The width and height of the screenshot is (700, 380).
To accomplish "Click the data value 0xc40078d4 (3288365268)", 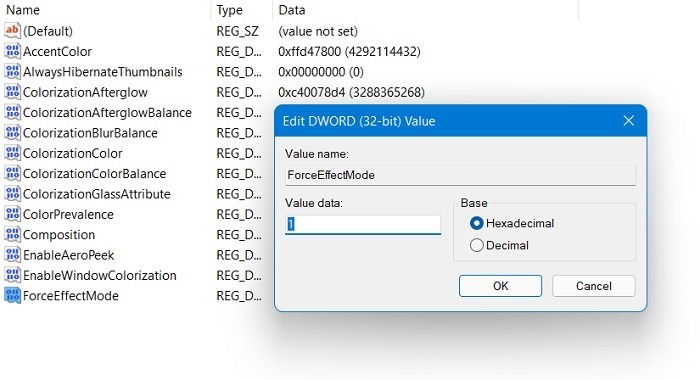I will point(351,92).
